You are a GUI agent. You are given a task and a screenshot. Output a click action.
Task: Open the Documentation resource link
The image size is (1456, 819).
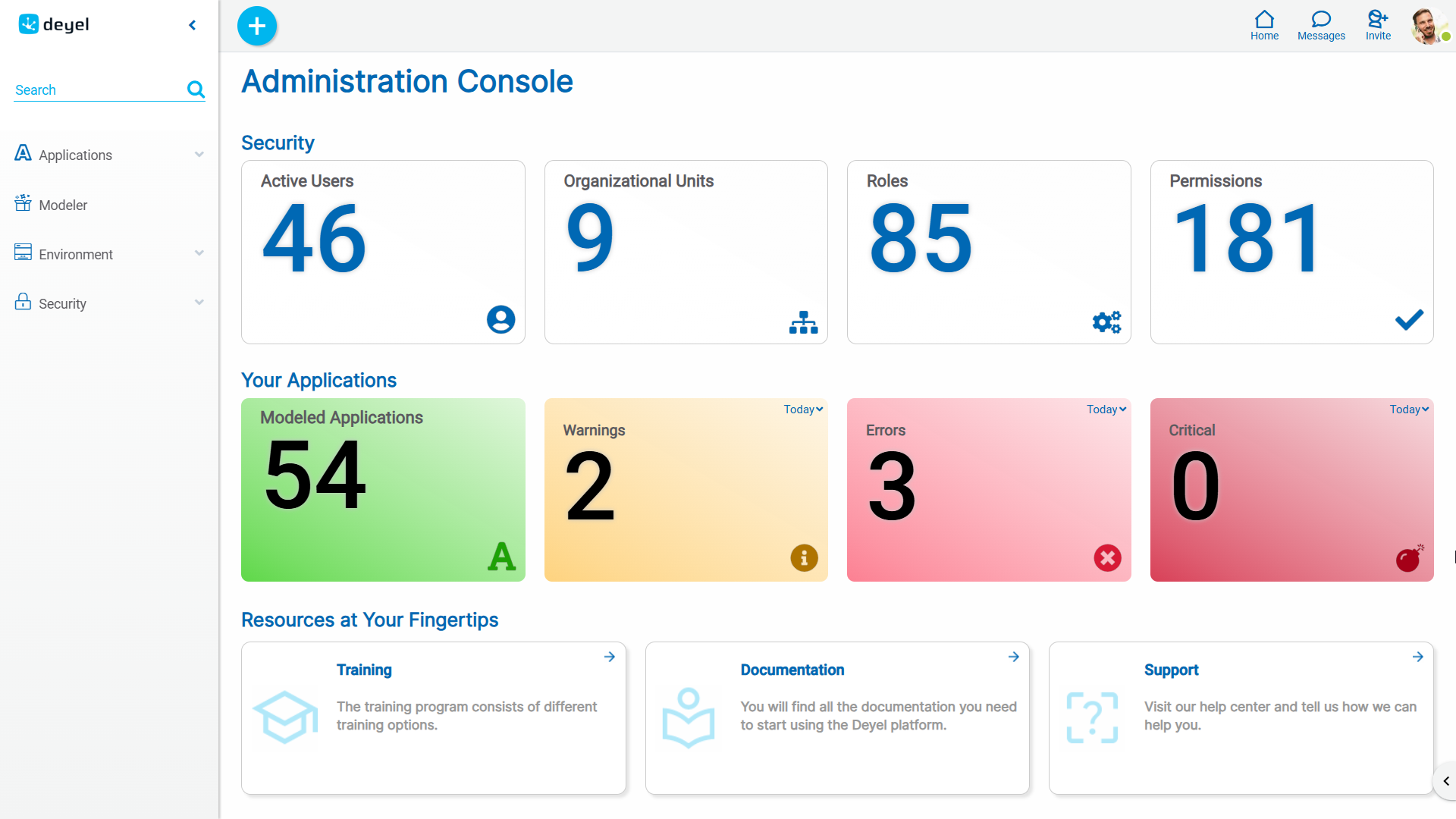point(792,670)
